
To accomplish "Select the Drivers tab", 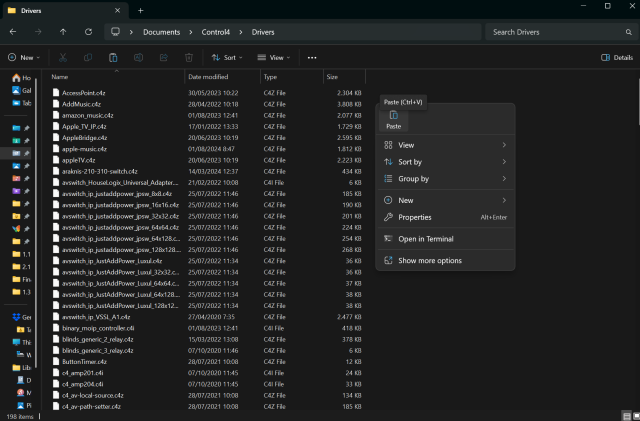I will click(x=65, y=11).
